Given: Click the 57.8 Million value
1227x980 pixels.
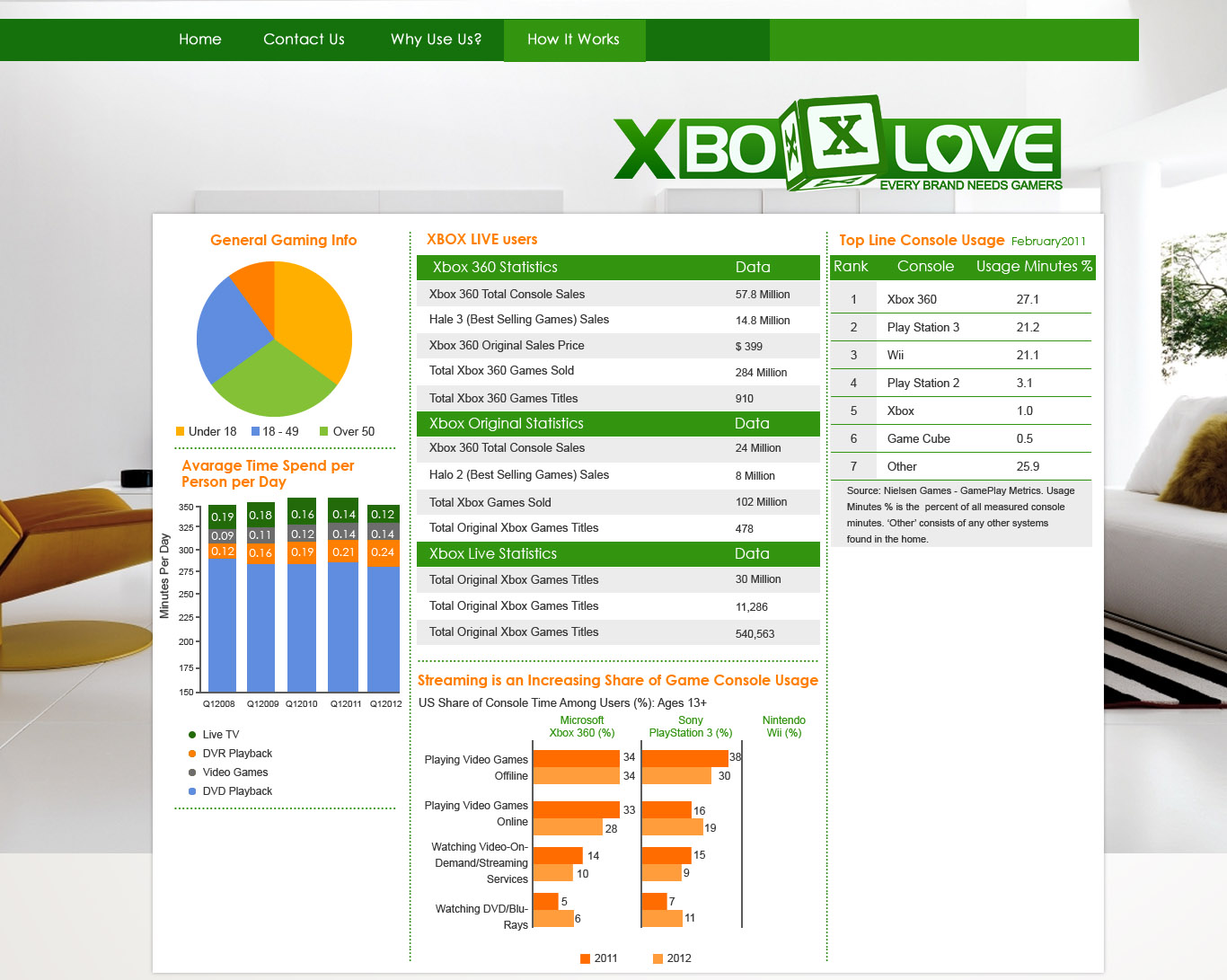Looking at the screenshot, I should [763, 295].
